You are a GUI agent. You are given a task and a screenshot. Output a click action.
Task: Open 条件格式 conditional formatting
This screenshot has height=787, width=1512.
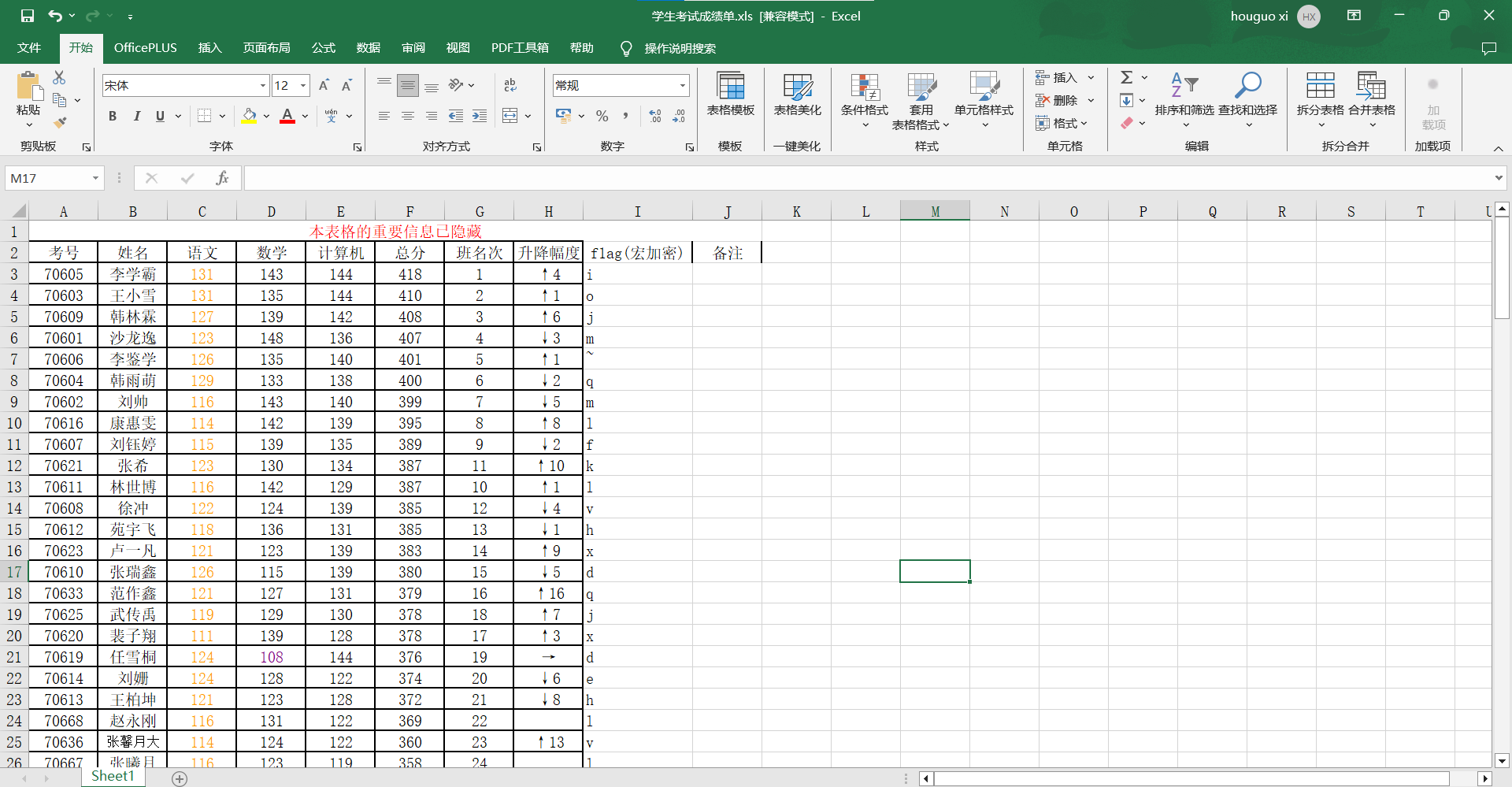(x=865, y=101)
